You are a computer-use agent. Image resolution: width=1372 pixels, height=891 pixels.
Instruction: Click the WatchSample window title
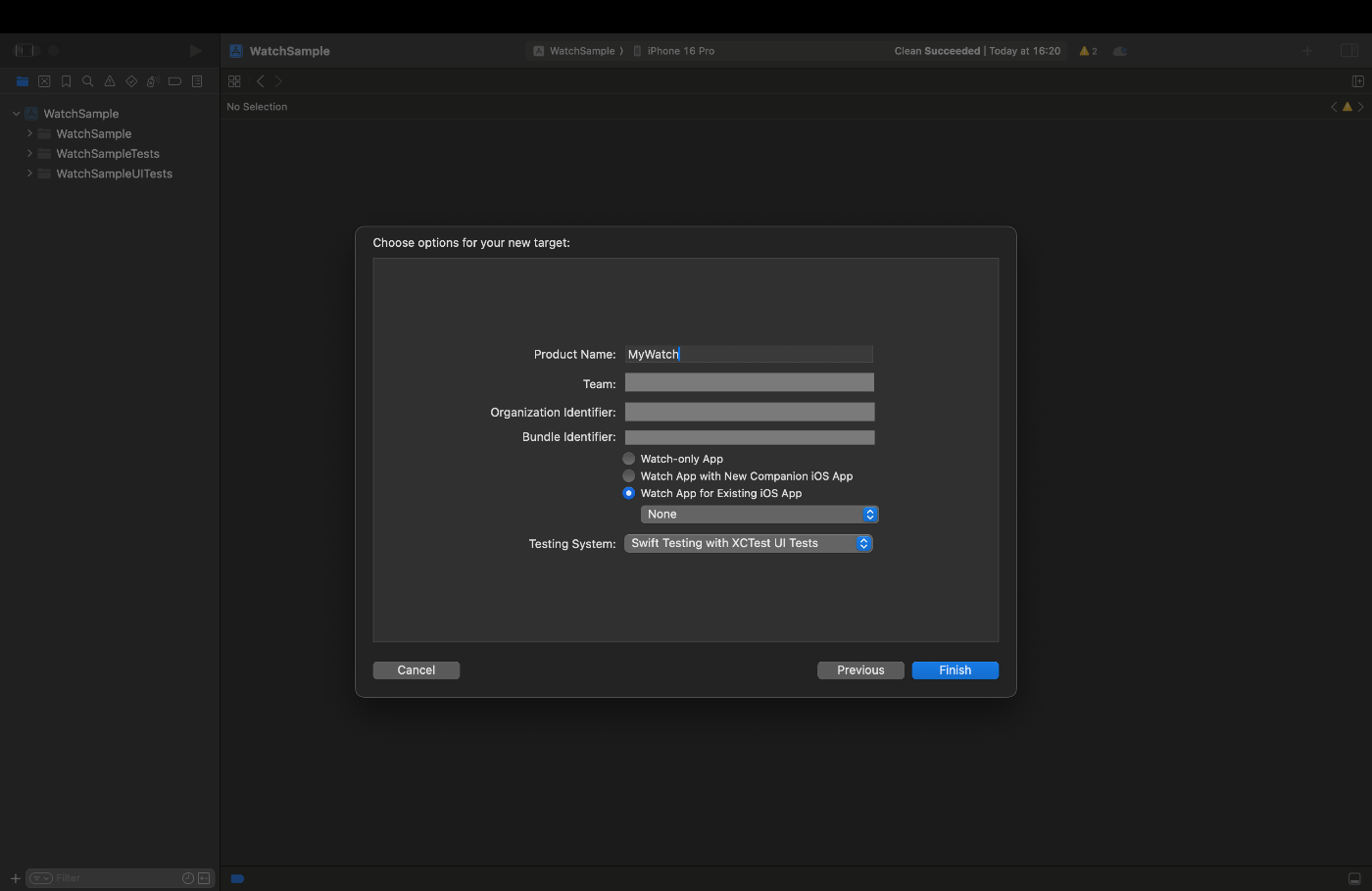coord(290,51)
